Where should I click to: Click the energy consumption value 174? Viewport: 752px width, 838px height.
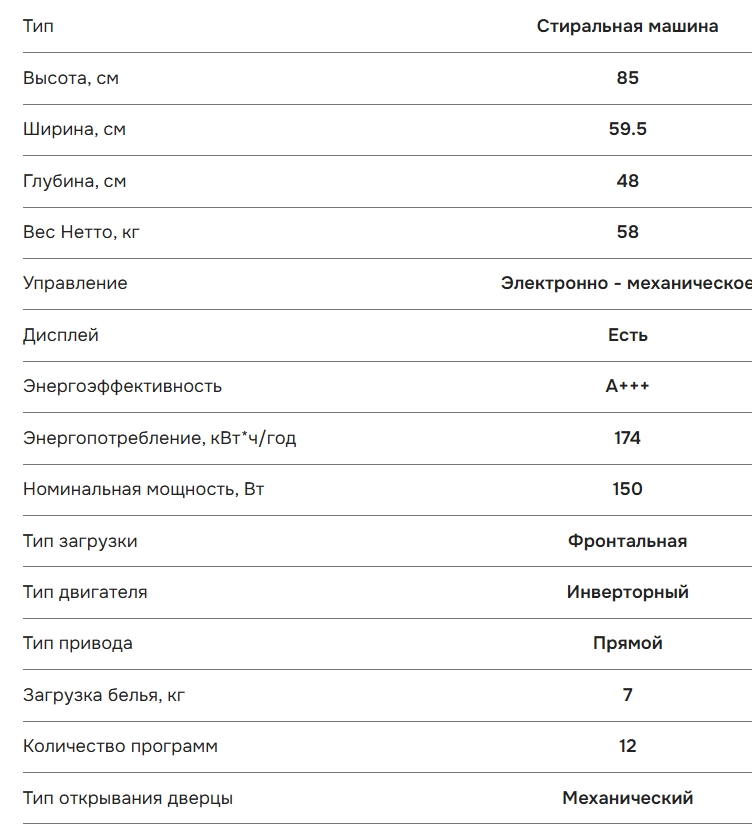click(x=627, y=438)
